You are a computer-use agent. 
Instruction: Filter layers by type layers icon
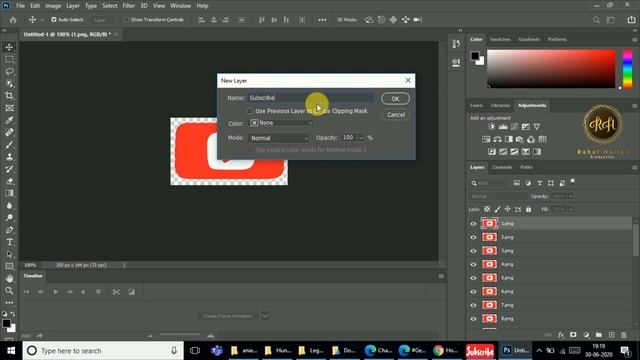(x=540, y=183)
